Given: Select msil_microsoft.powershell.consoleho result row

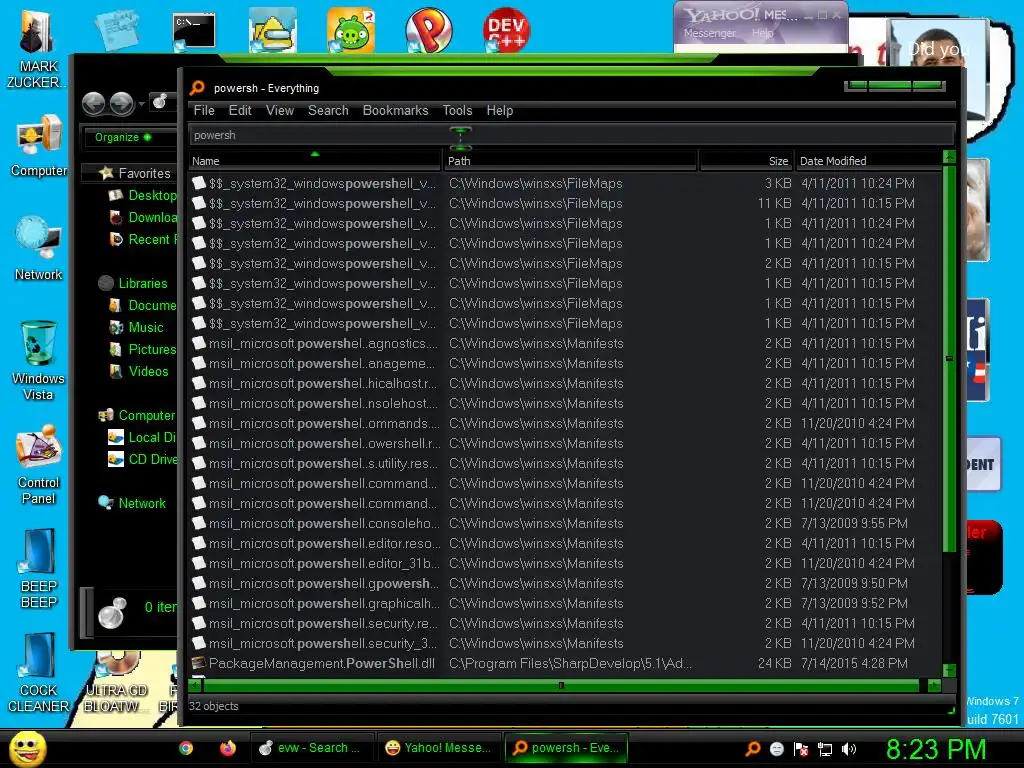Looking at the screenshot, I should coord(565,523).
